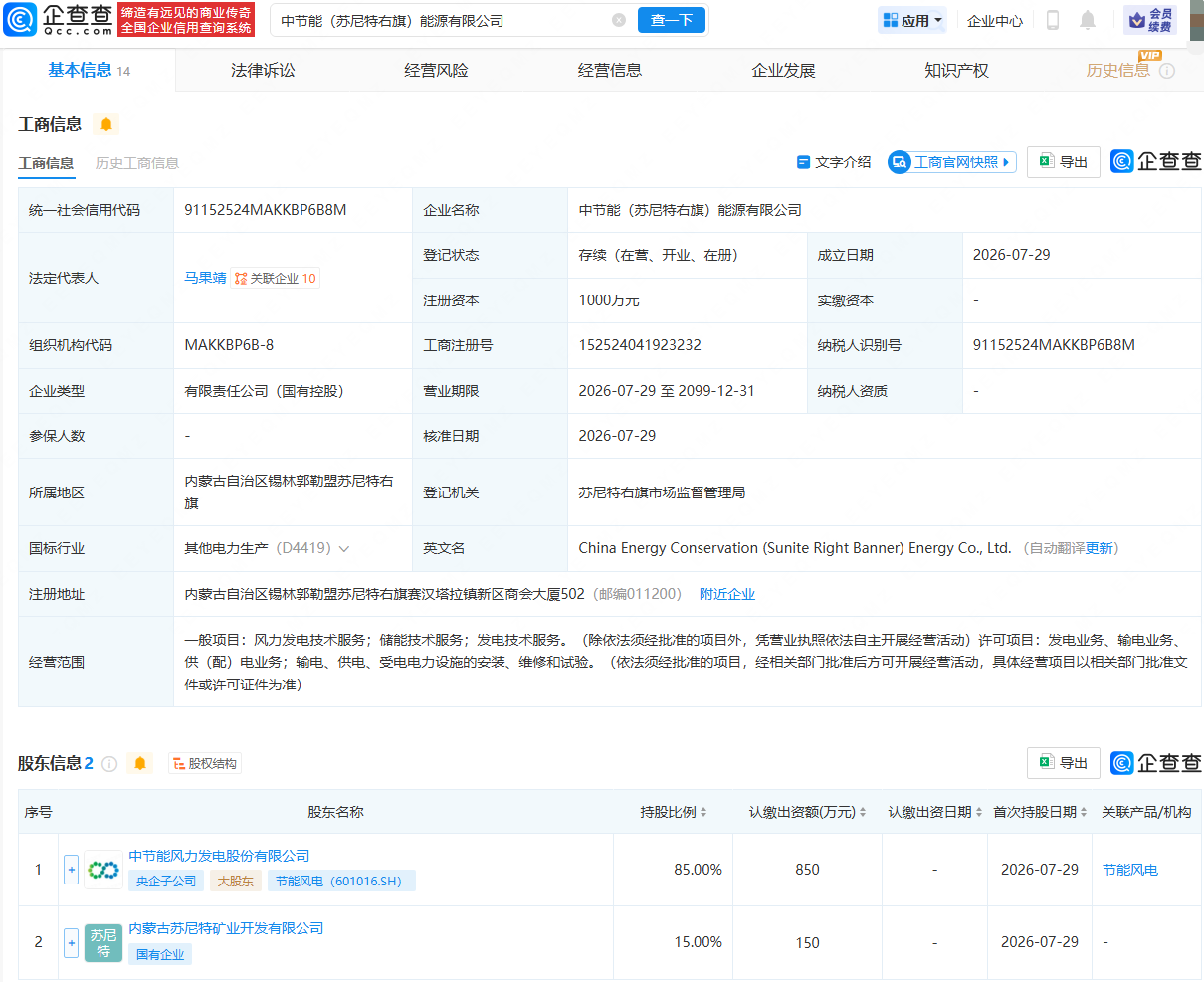This screenshot has height=982, width=1204.
Task: Open 节能风电 related product link
Action: pyautogui.click(x=1130, y=870)
